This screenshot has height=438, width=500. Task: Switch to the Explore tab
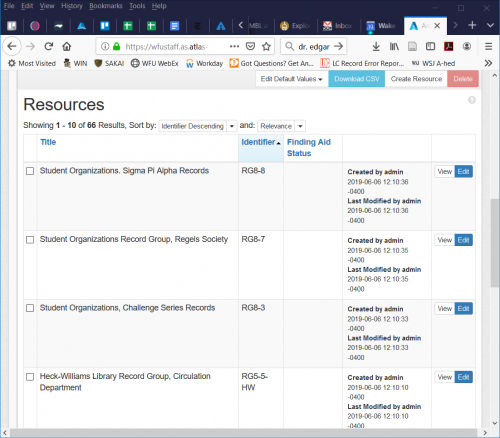click(x=295, y=26)
